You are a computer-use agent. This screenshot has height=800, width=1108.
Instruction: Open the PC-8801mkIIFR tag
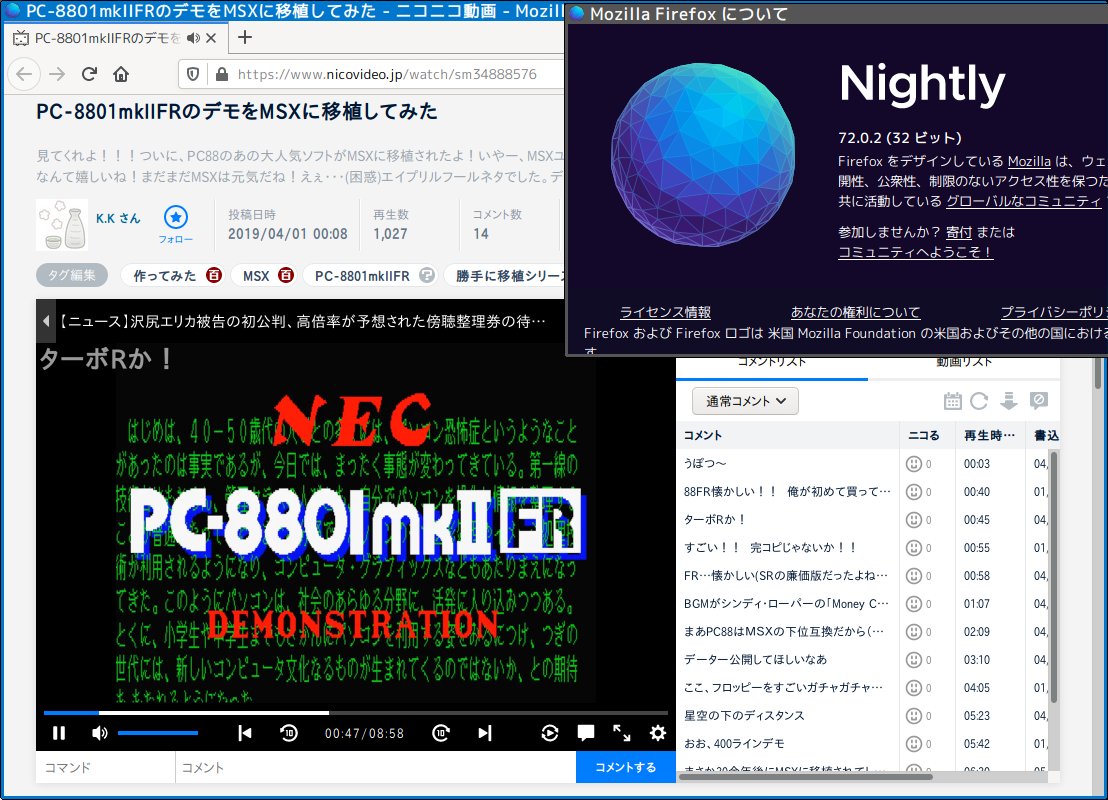pos(362,276)
